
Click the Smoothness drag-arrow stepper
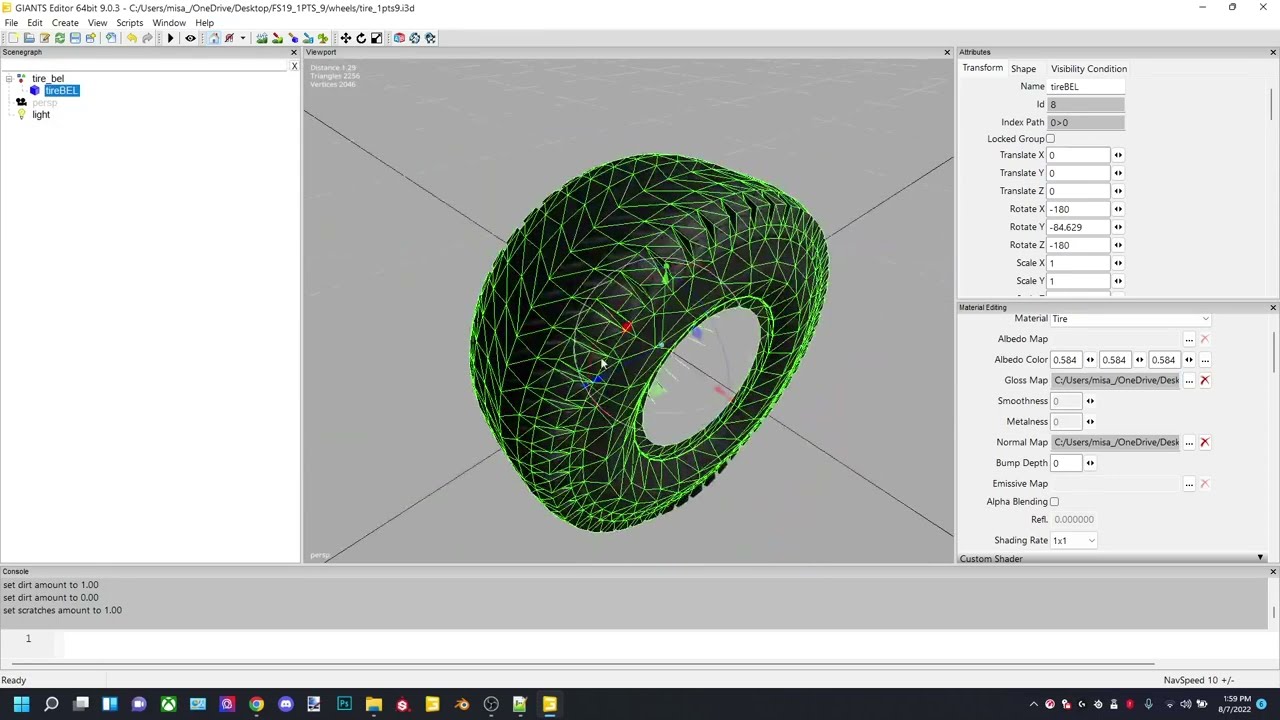pyautogui.click(x=1090, y=401)
